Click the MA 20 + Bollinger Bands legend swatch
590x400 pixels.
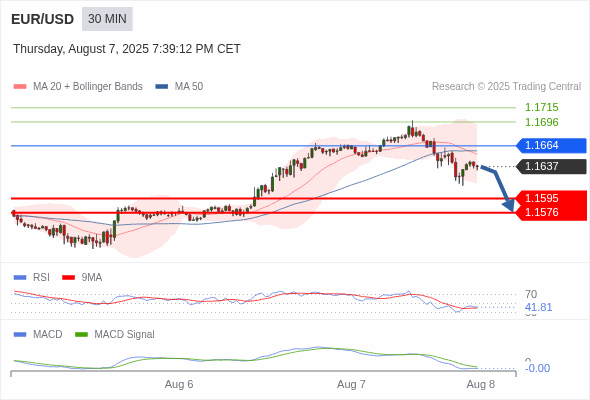(x=20, y=87)
